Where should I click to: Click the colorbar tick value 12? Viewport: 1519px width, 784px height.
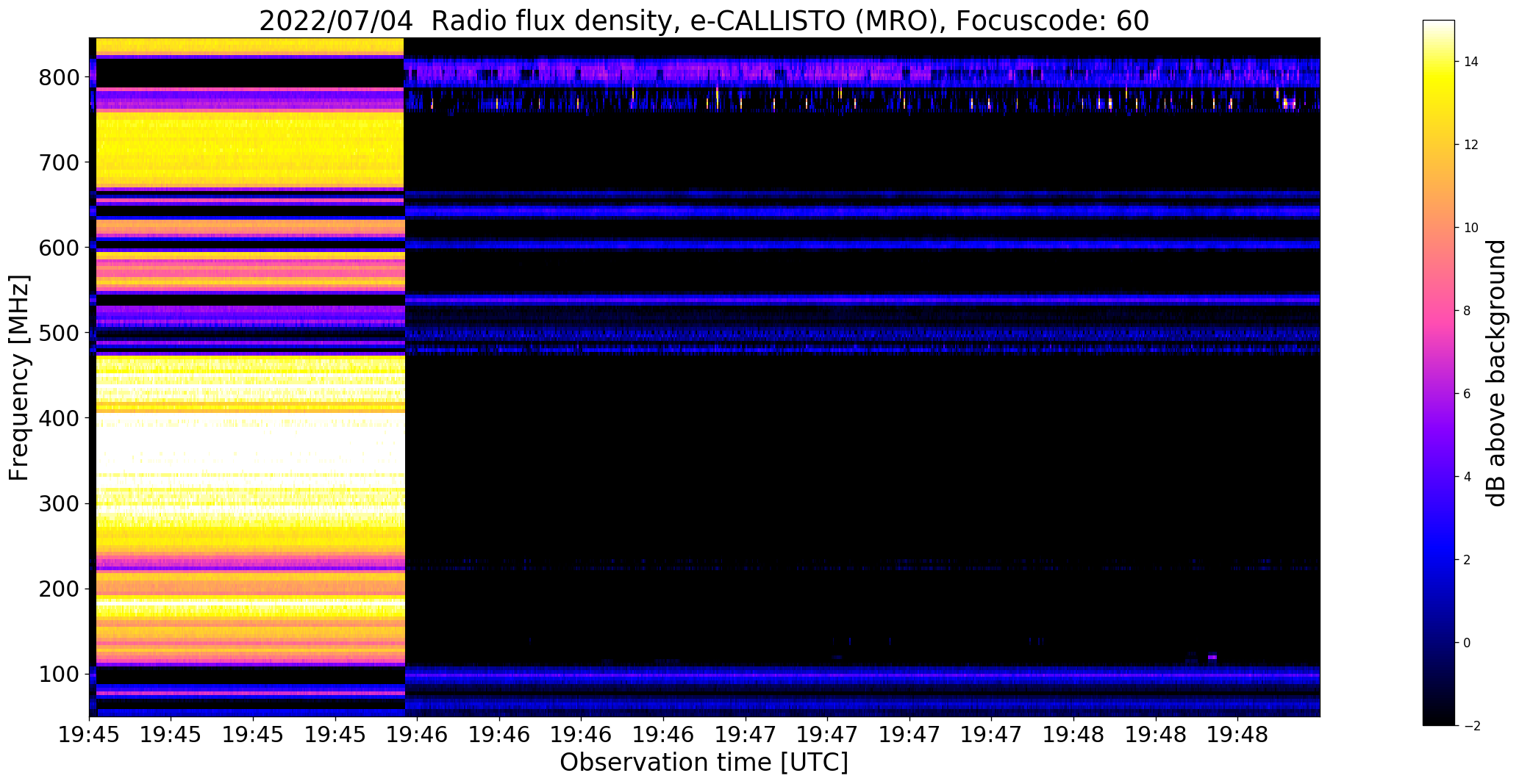(1470, 145)
